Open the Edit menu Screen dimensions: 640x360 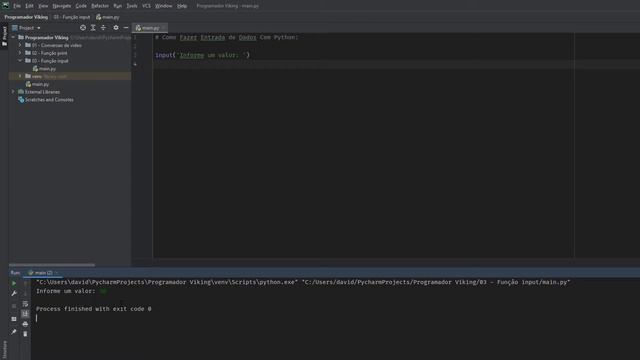point(29,6)
